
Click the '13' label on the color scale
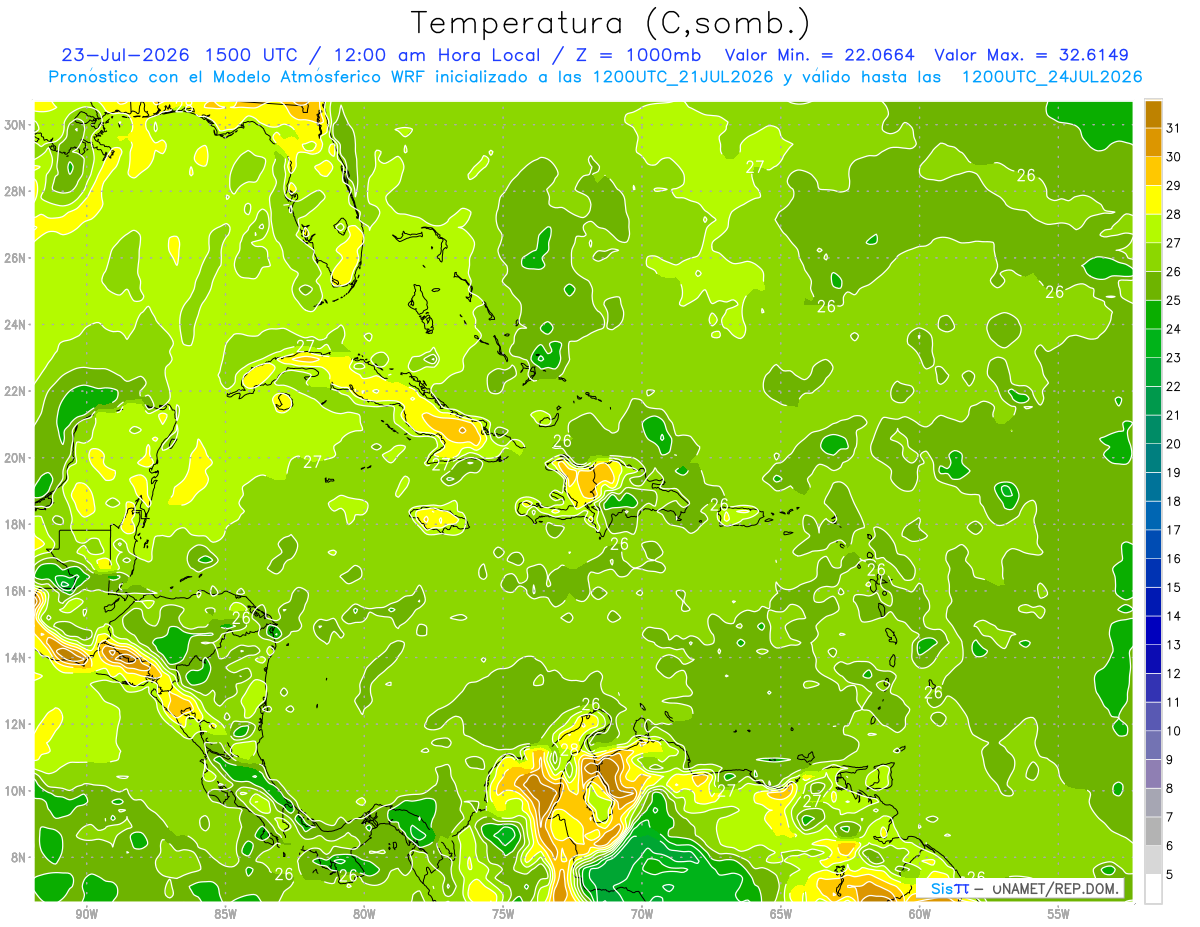1174,645
